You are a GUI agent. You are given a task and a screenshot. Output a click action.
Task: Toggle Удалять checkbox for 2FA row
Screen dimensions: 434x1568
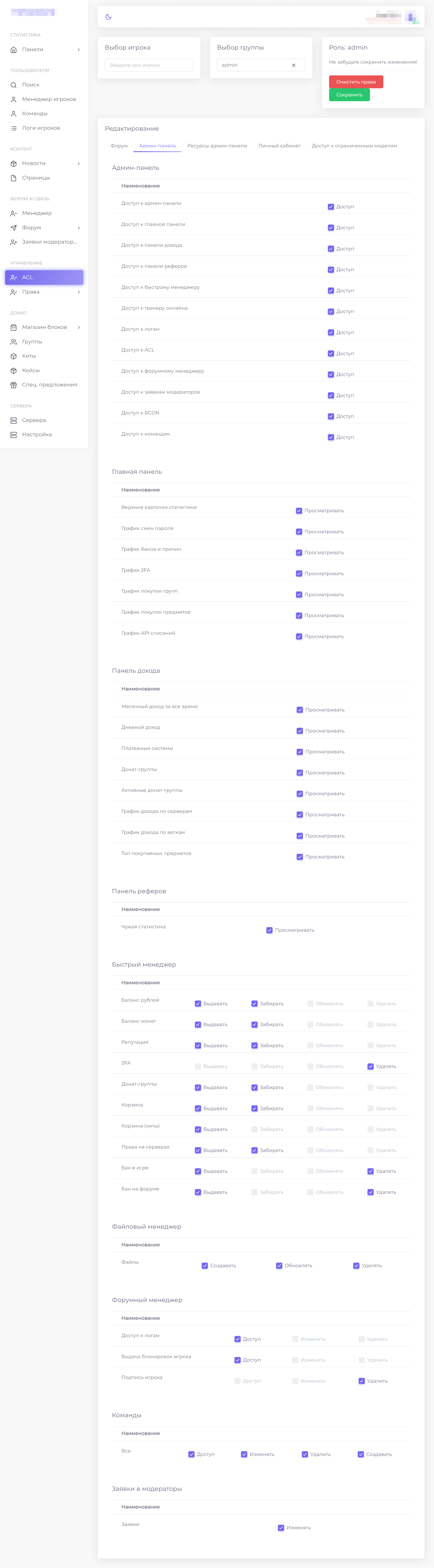[x=370, y=1066]
